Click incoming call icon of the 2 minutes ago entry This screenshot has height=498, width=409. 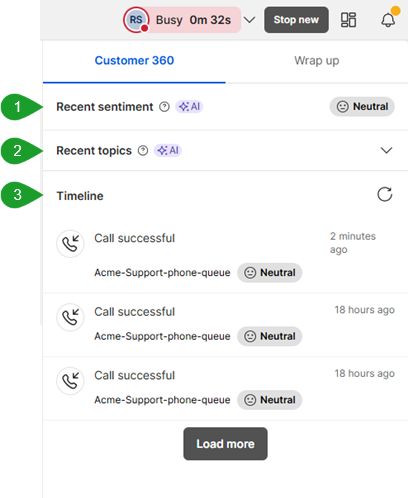pyautogui.click(x=70, y=244)
